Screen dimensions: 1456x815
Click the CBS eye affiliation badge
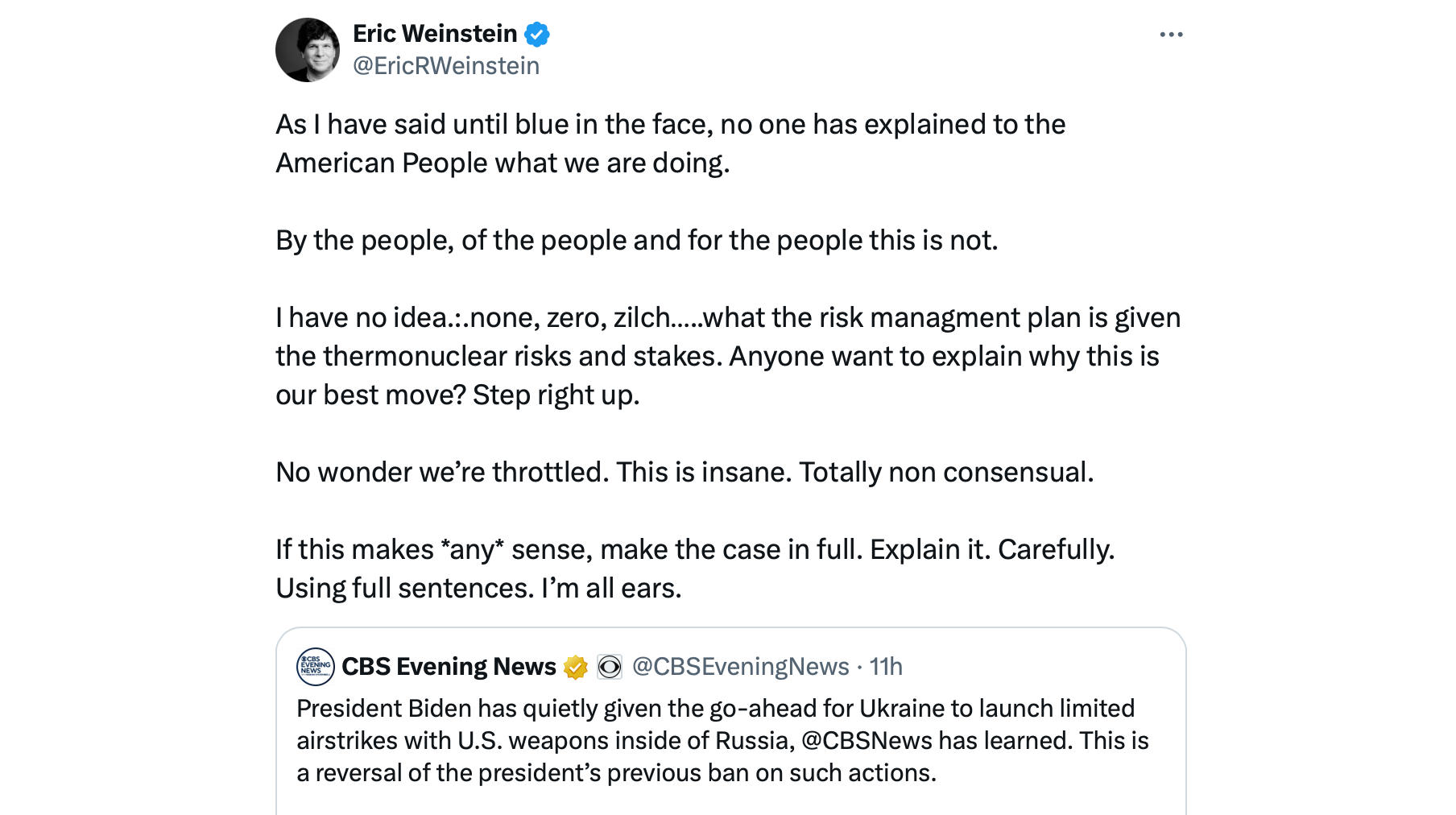610,667
